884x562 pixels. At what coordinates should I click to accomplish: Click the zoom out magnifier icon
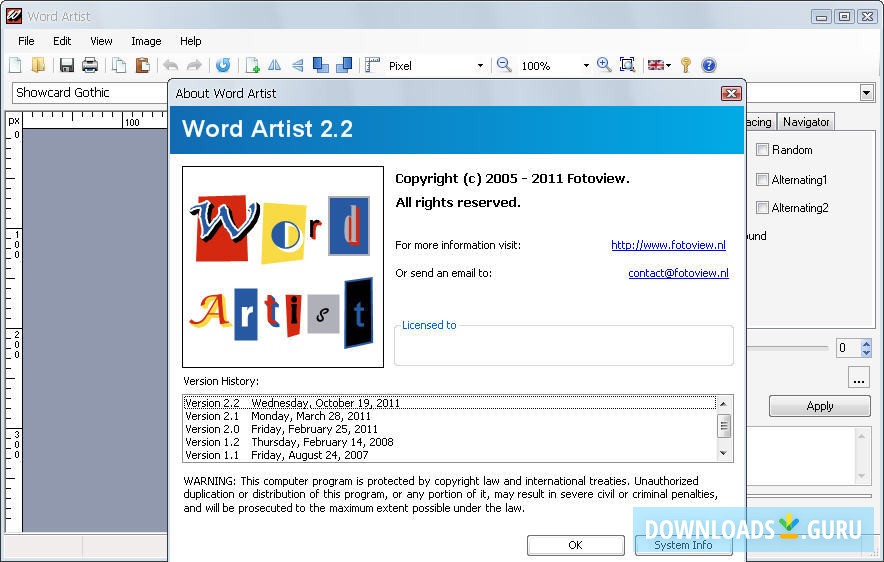pyautogui.click(x=504, y=65)
